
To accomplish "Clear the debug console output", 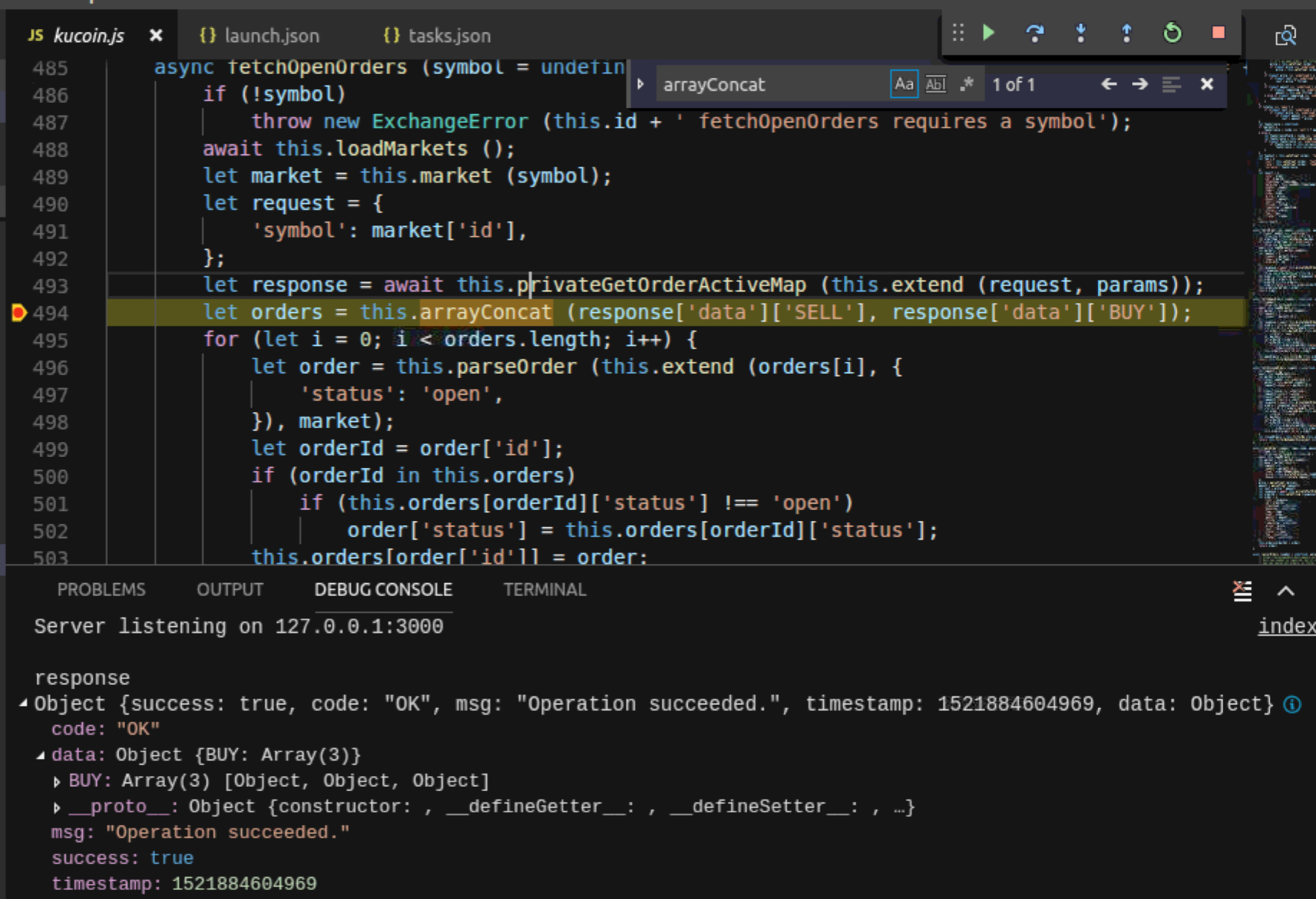I will click(x=1242, y=590).
